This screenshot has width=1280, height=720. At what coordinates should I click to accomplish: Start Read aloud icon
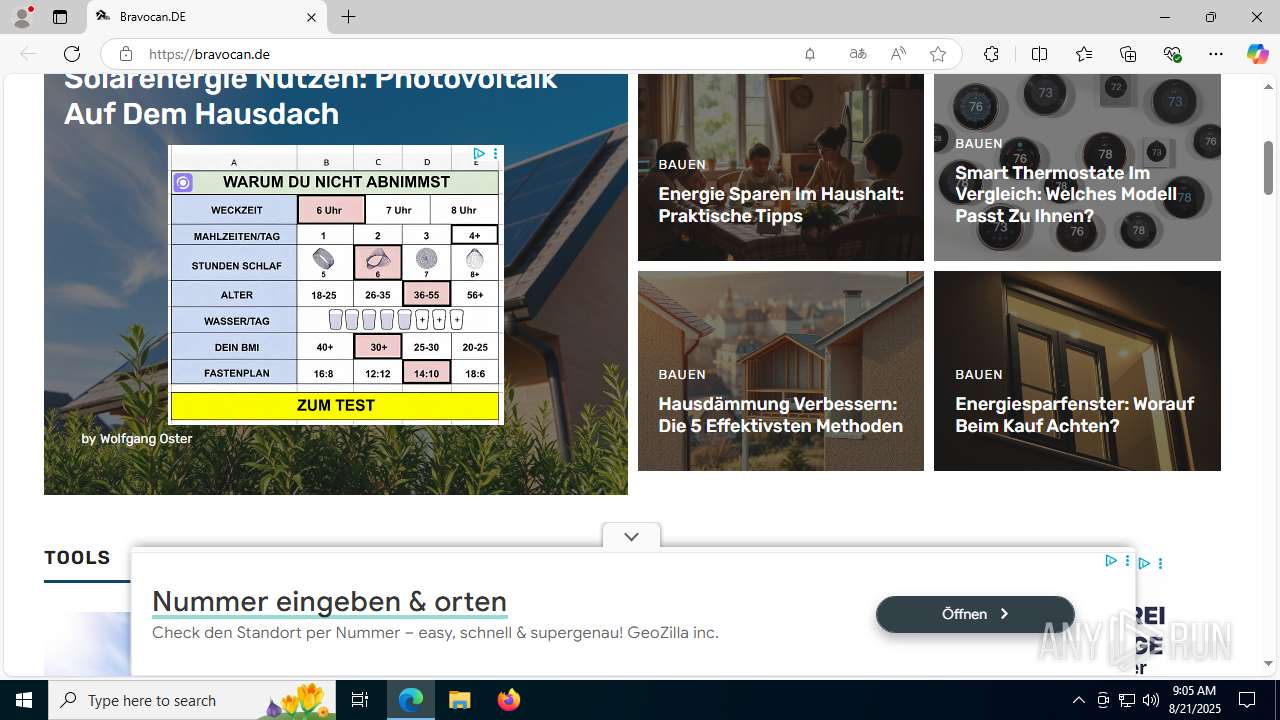pos(898,54)
